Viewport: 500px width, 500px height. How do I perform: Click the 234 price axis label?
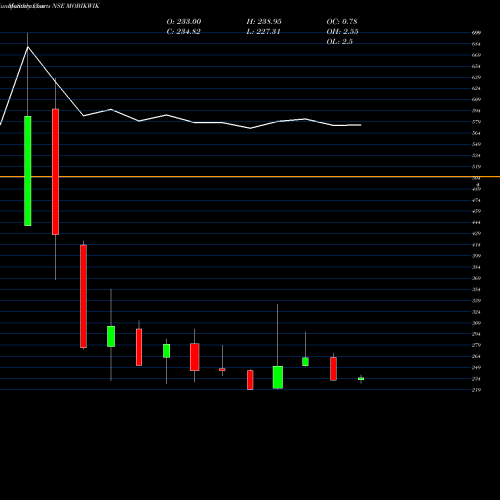[476, 379]
